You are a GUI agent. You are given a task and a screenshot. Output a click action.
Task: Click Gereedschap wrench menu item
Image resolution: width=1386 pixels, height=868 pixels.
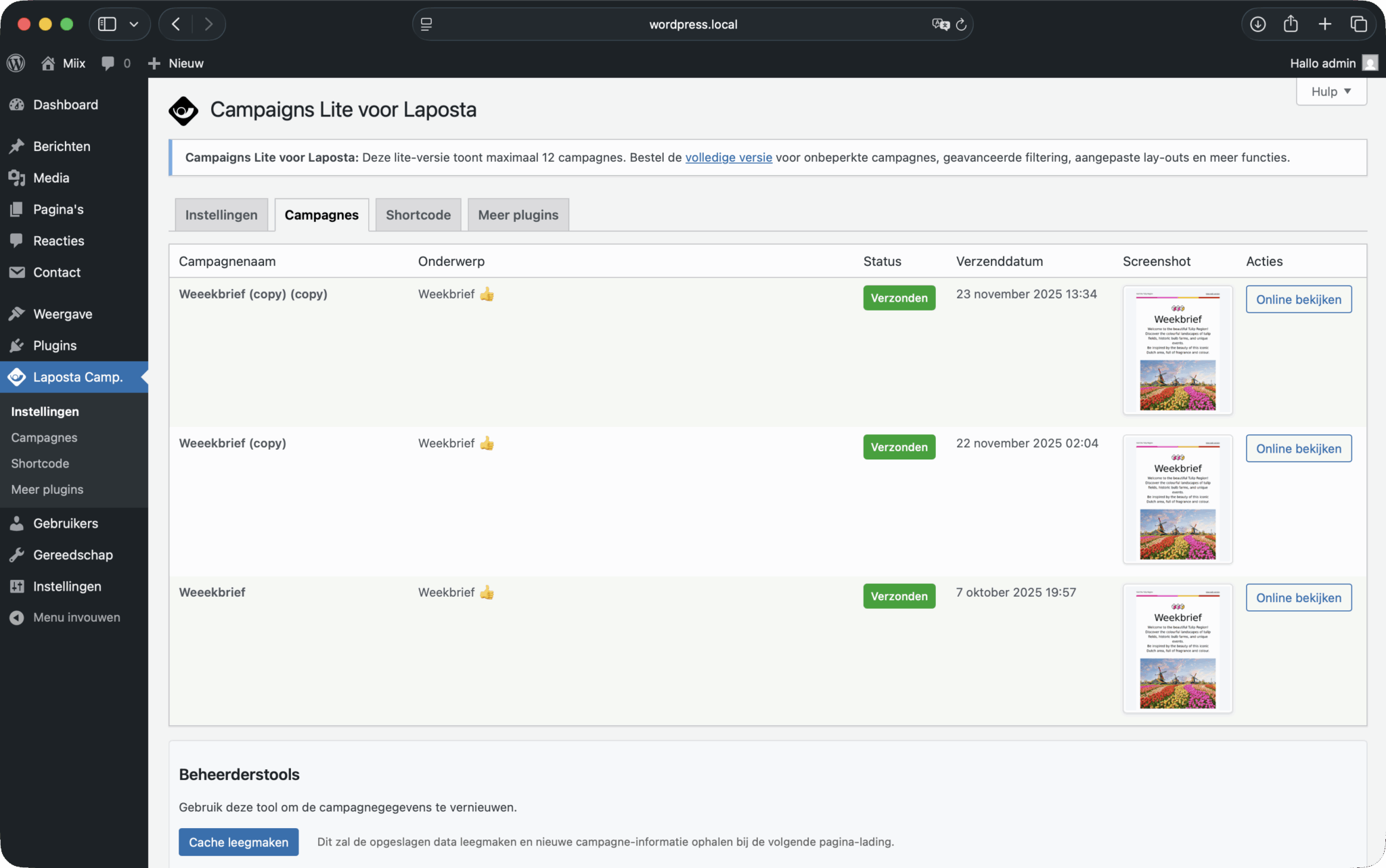[72, 555]
